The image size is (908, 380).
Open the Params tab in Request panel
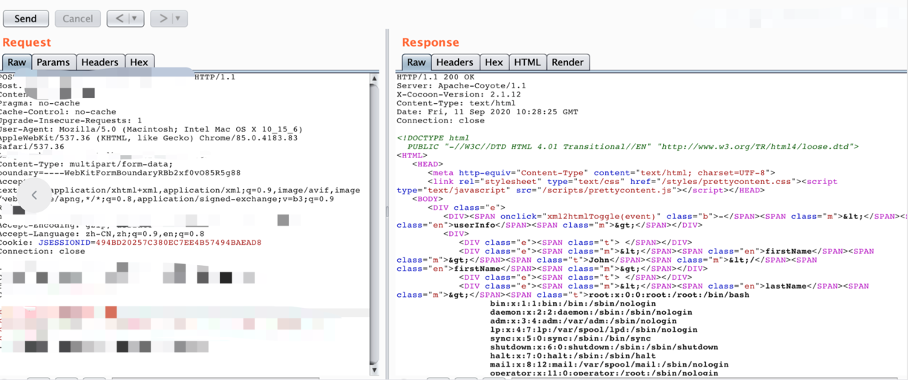click(x=53, y=62)
